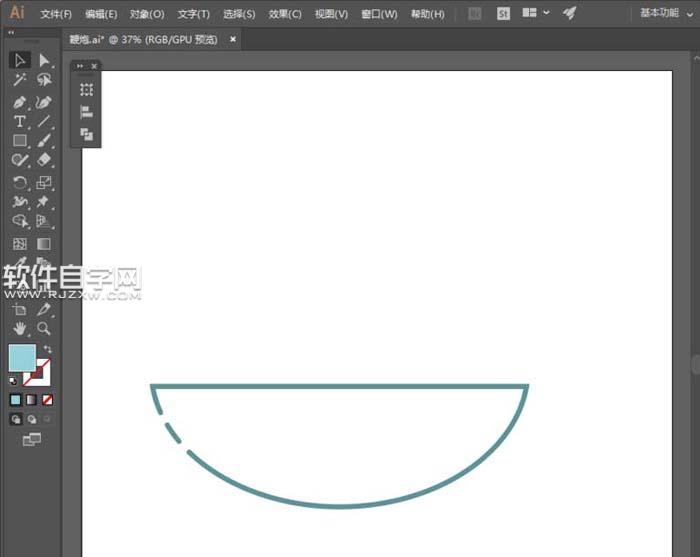Switch paint mode to Gradient
Screen dimensions: 700x557
(31, 399)
